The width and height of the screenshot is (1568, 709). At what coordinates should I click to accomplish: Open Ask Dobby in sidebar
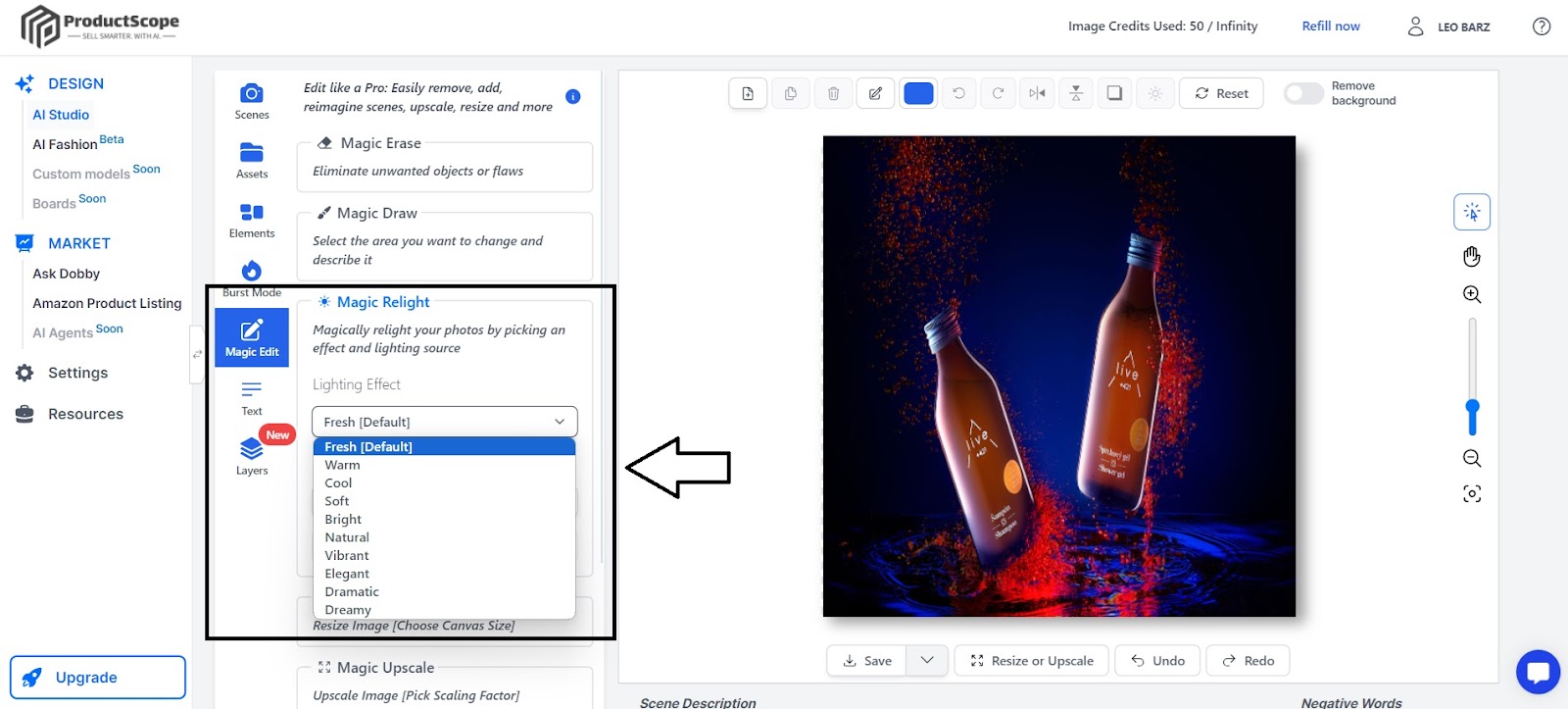pos(67,274)
